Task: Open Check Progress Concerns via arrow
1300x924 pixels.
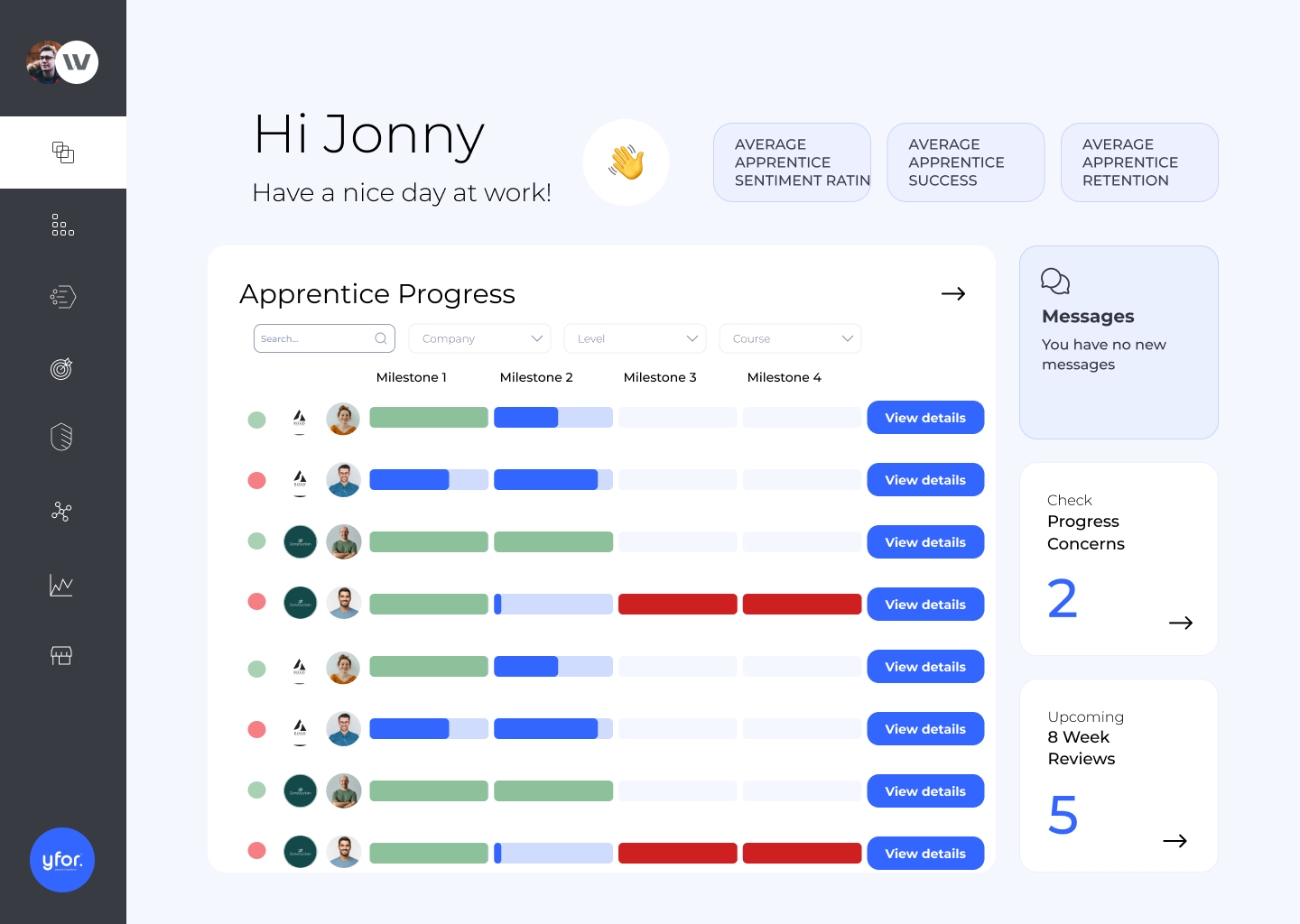Action: pos(1181,623)
